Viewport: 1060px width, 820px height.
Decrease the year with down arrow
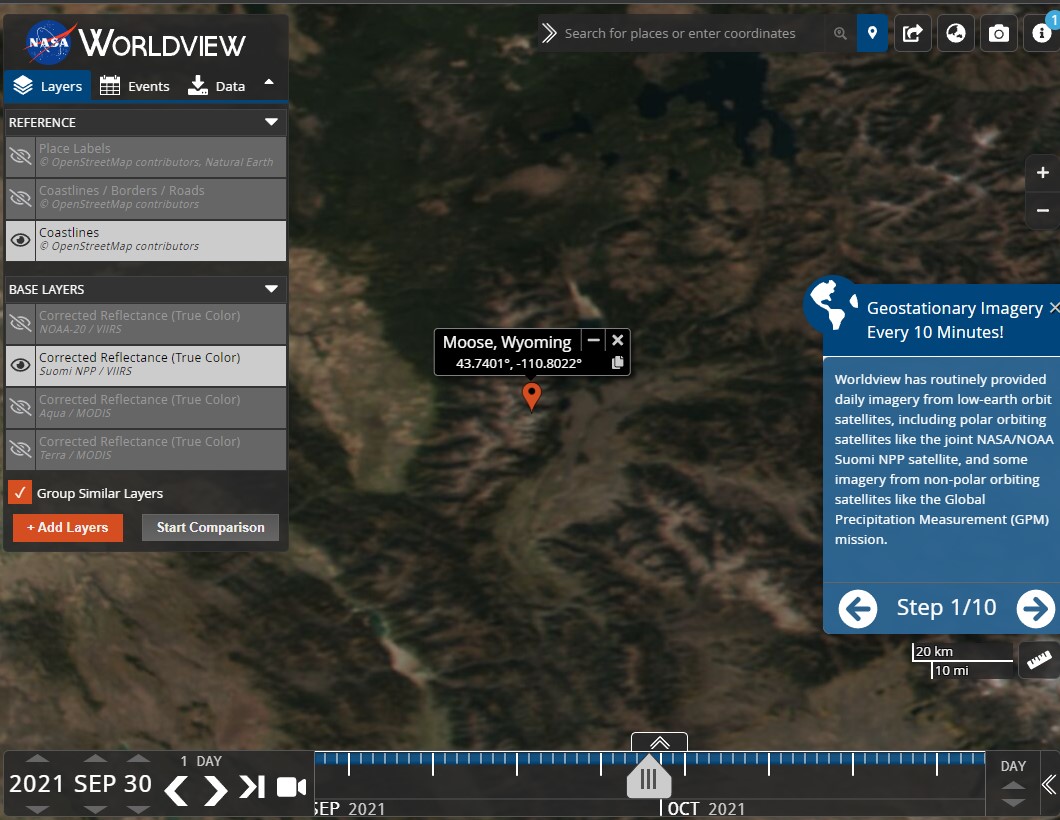[x=37, y=809]
